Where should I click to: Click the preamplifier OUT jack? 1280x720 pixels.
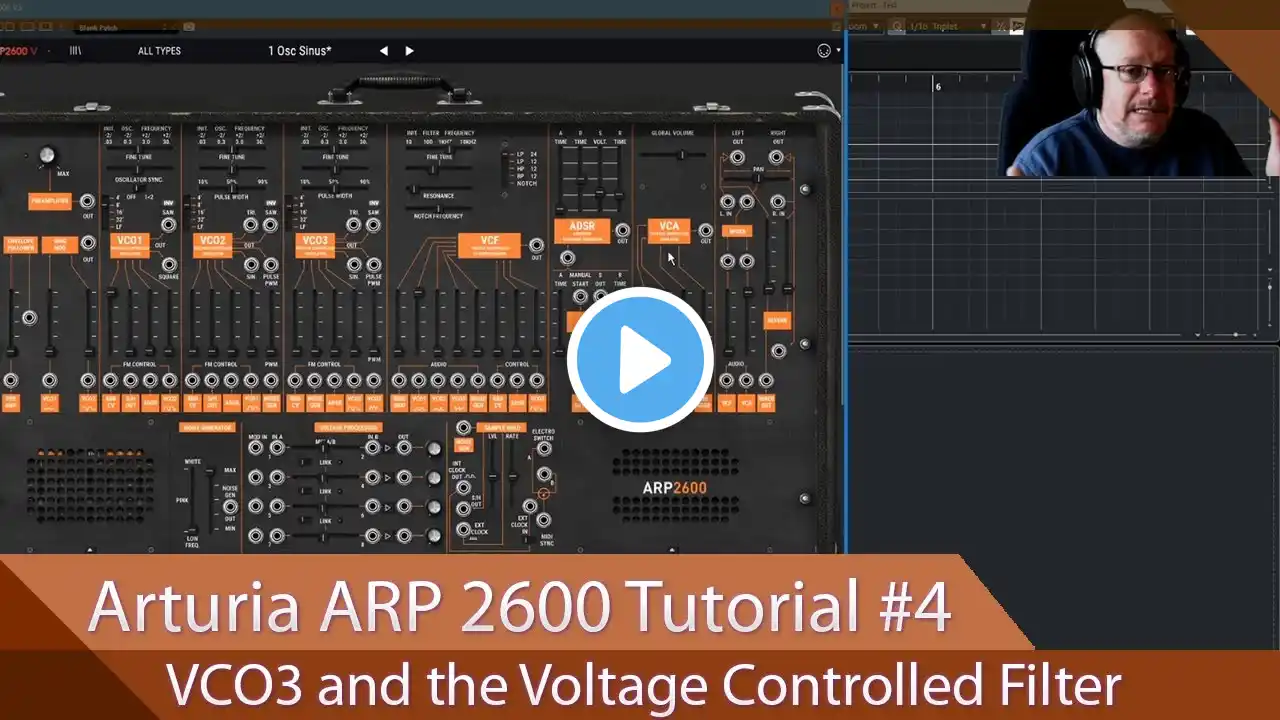point(87,202)
